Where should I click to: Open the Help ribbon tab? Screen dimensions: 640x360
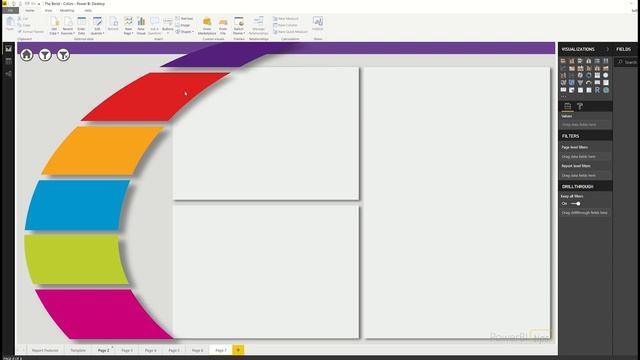88,10
